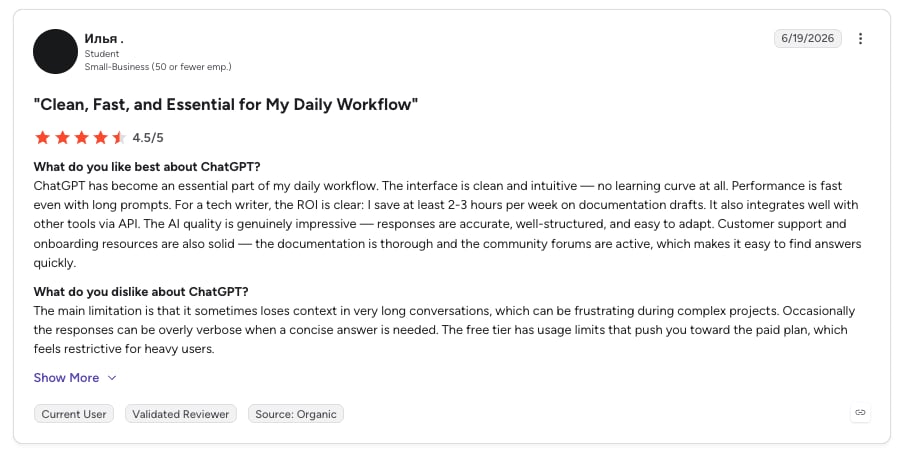Click the 'What do you like best' heading
Image resolution: width=900 pixels, height=453 pixels.
coord(147,167)
